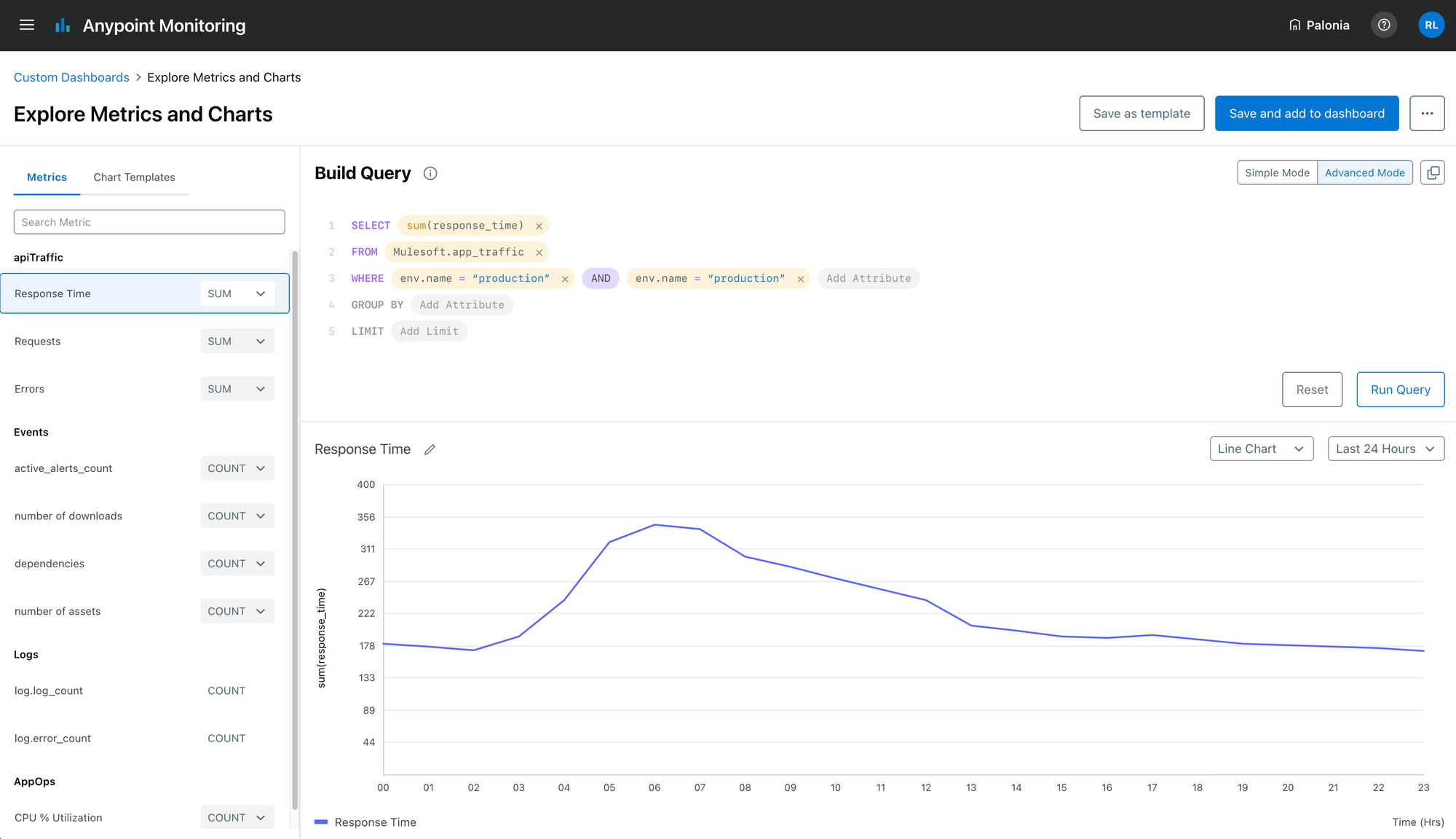Open the Last 24 Hours range dropdown
This screenshot has height=839, width=1456.
(1386, 449)
